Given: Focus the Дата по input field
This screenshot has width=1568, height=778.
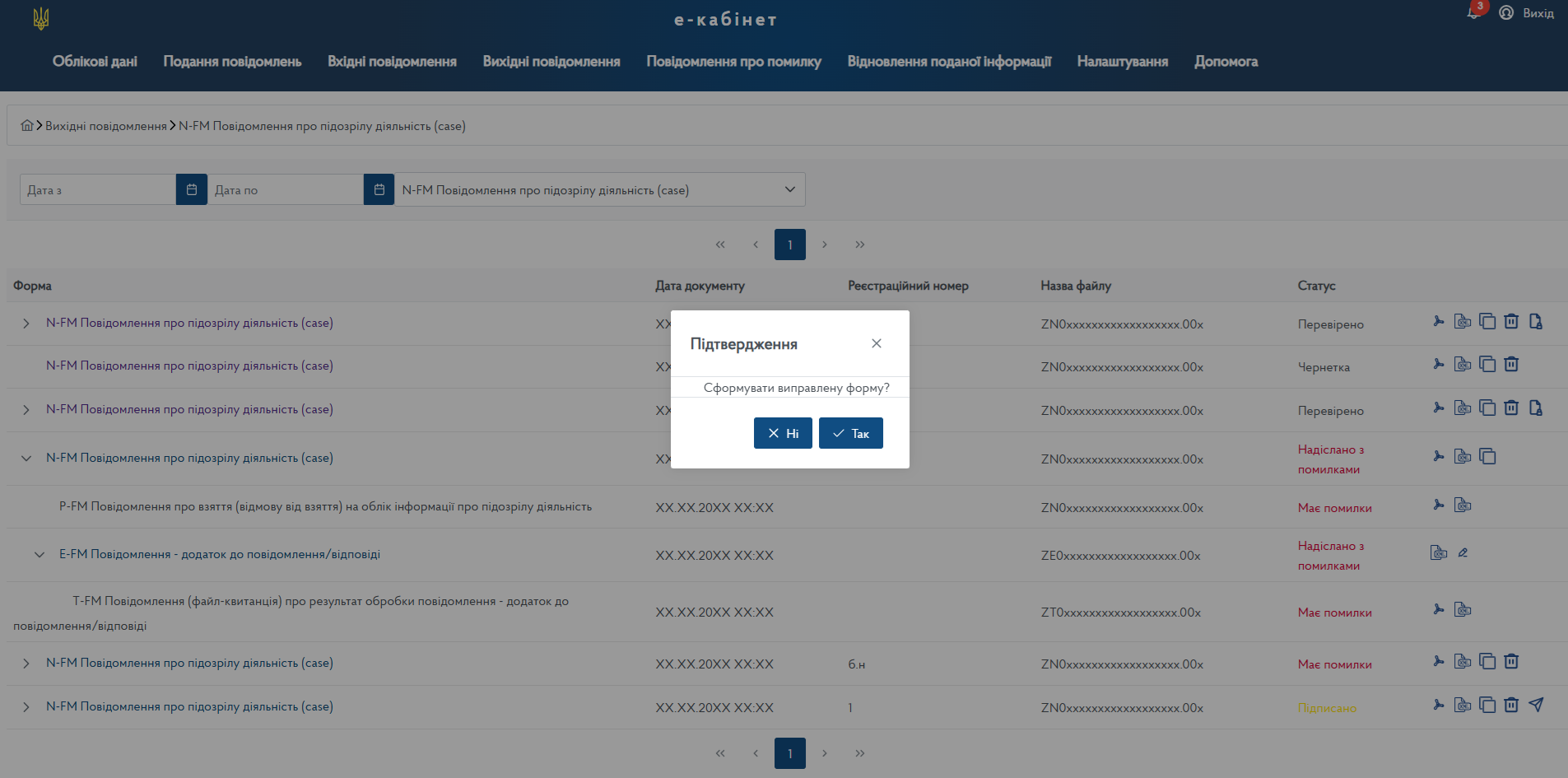Looking at the screenshot, I should (x=286, y=189).
